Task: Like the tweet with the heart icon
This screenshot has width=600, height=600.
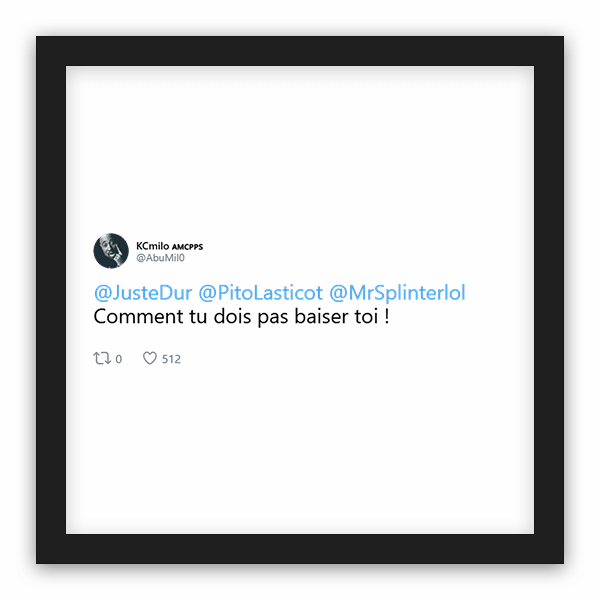Action: 150,358
